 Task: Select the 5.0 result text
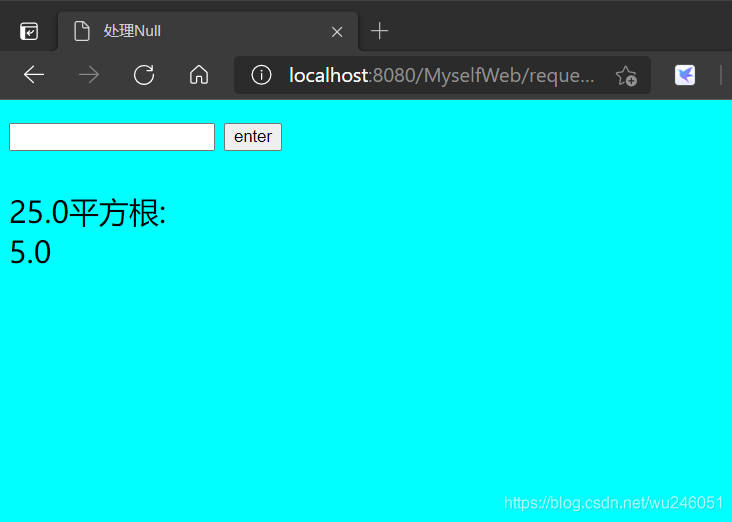tap(30, 252)
